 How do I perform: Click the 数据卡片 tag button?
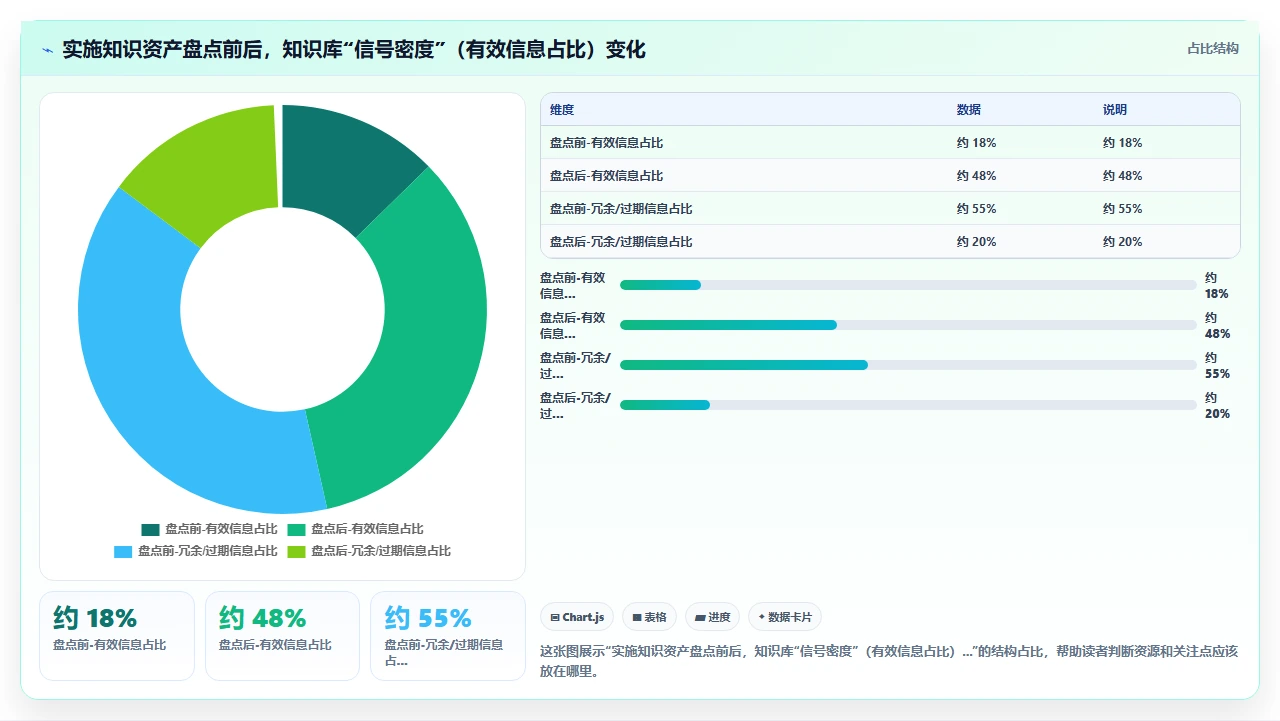click(x=785, y=617)
